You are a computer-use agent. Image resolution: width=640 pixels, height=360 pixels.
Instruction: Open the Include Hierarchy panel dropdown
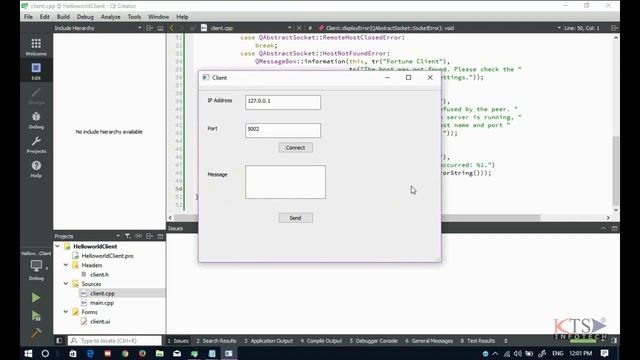tap(140, 28)
